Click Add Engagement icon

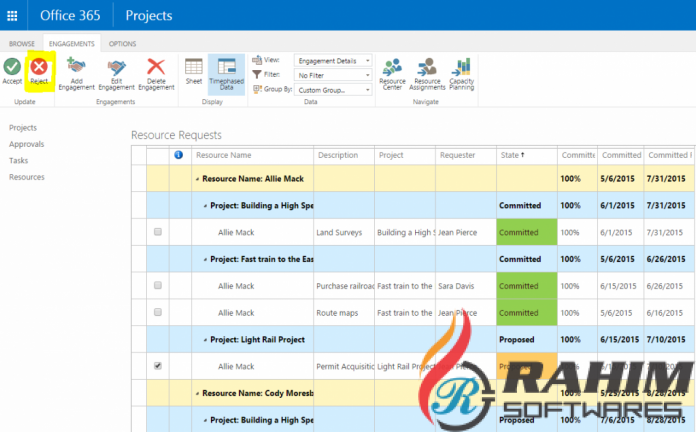pos(76,66)
